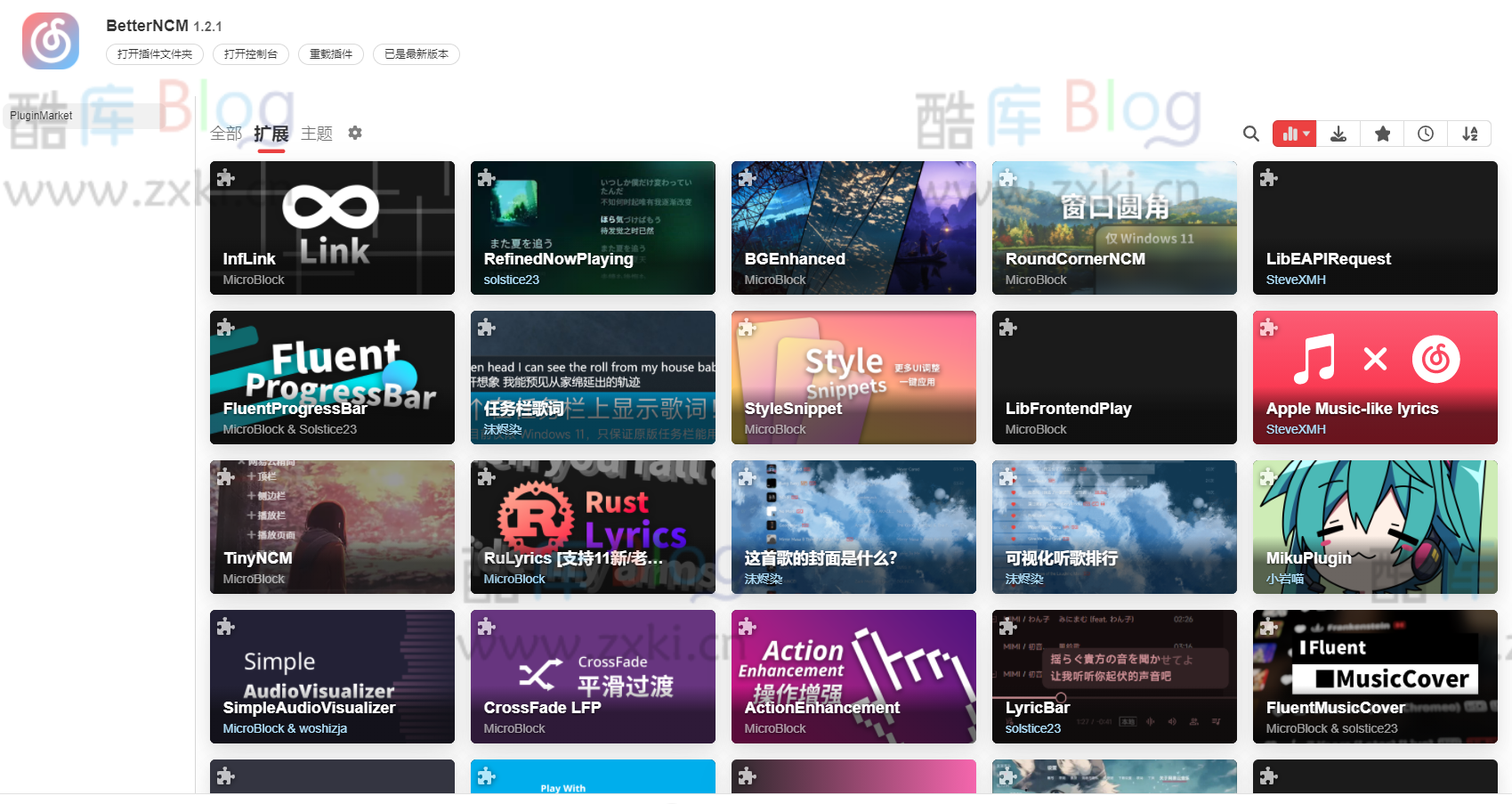The image size is (1512, 804).
Task: Sort plugins alphabetically A to Z
Action: pyautogui.click(x=1469, y=134)
